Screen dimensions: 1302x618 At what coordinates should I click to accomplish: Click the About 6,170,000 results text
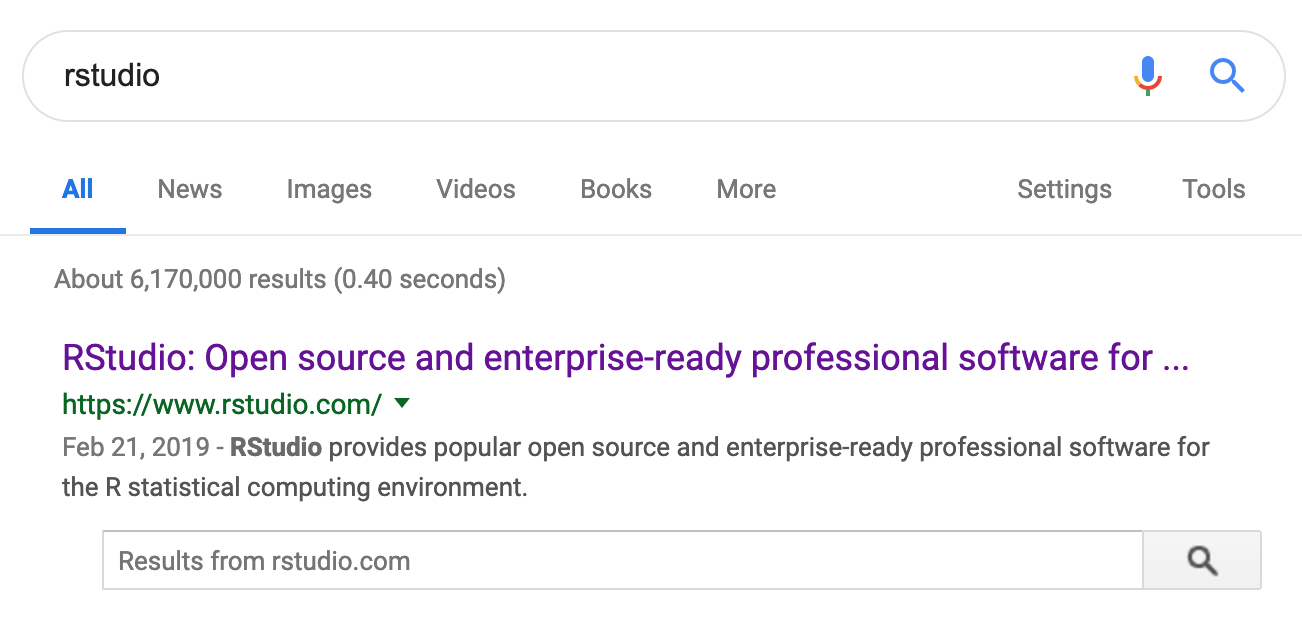click(280, 279)
